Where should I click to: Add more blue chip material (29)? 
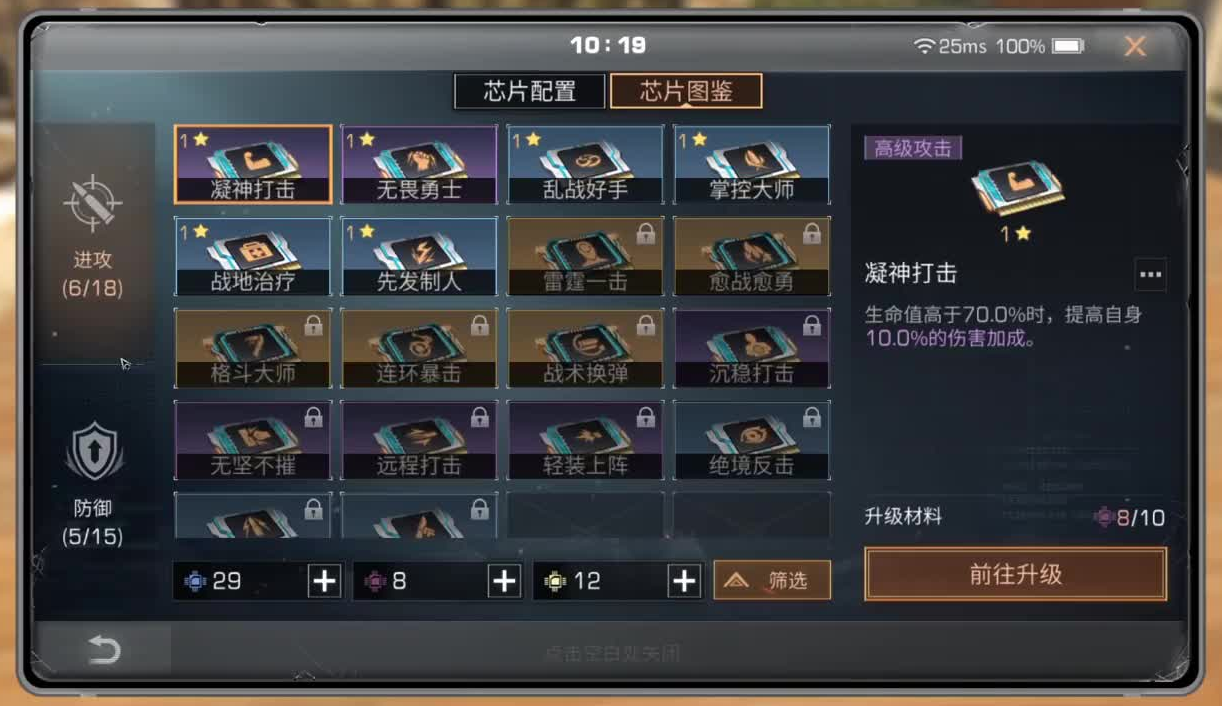(x=324, y=581)
